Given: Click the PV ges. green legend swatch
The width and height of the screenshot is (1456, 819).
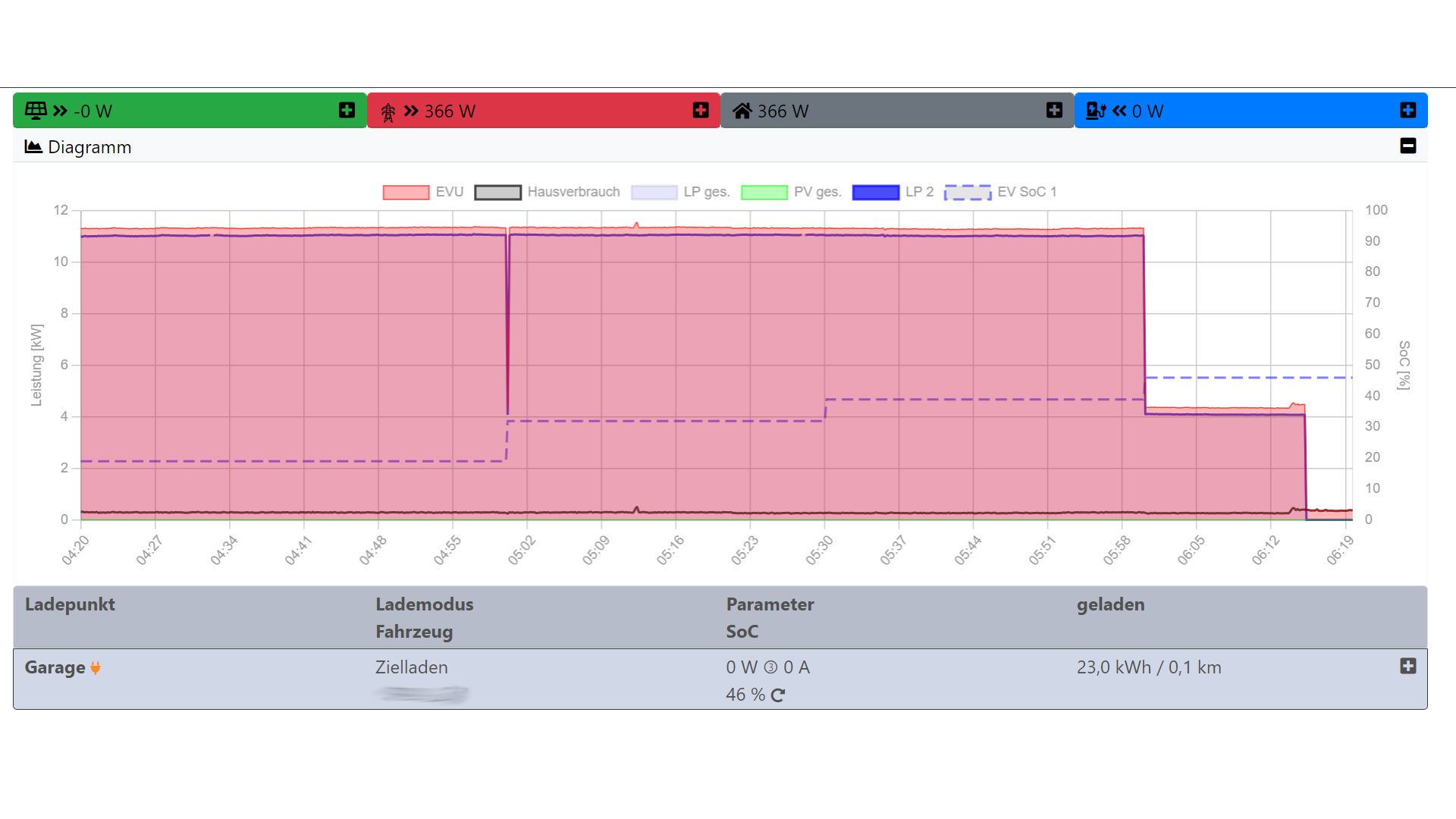Looking at the screenshot, I should 764,193.
